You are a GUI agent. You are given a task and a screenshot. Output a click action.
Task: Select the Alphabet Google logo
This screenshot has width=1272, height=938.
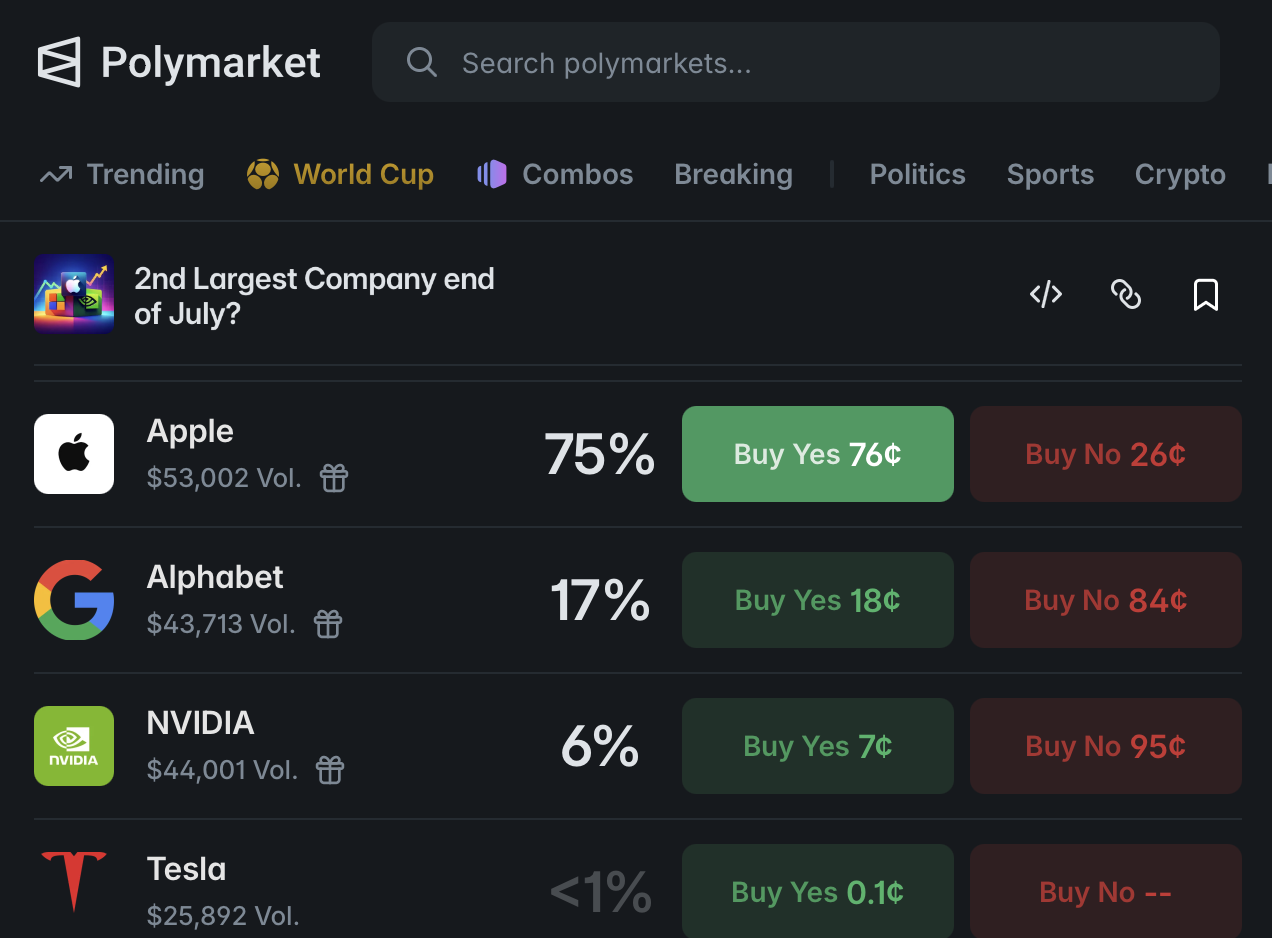pyautogui.click(x=74, y=600)
